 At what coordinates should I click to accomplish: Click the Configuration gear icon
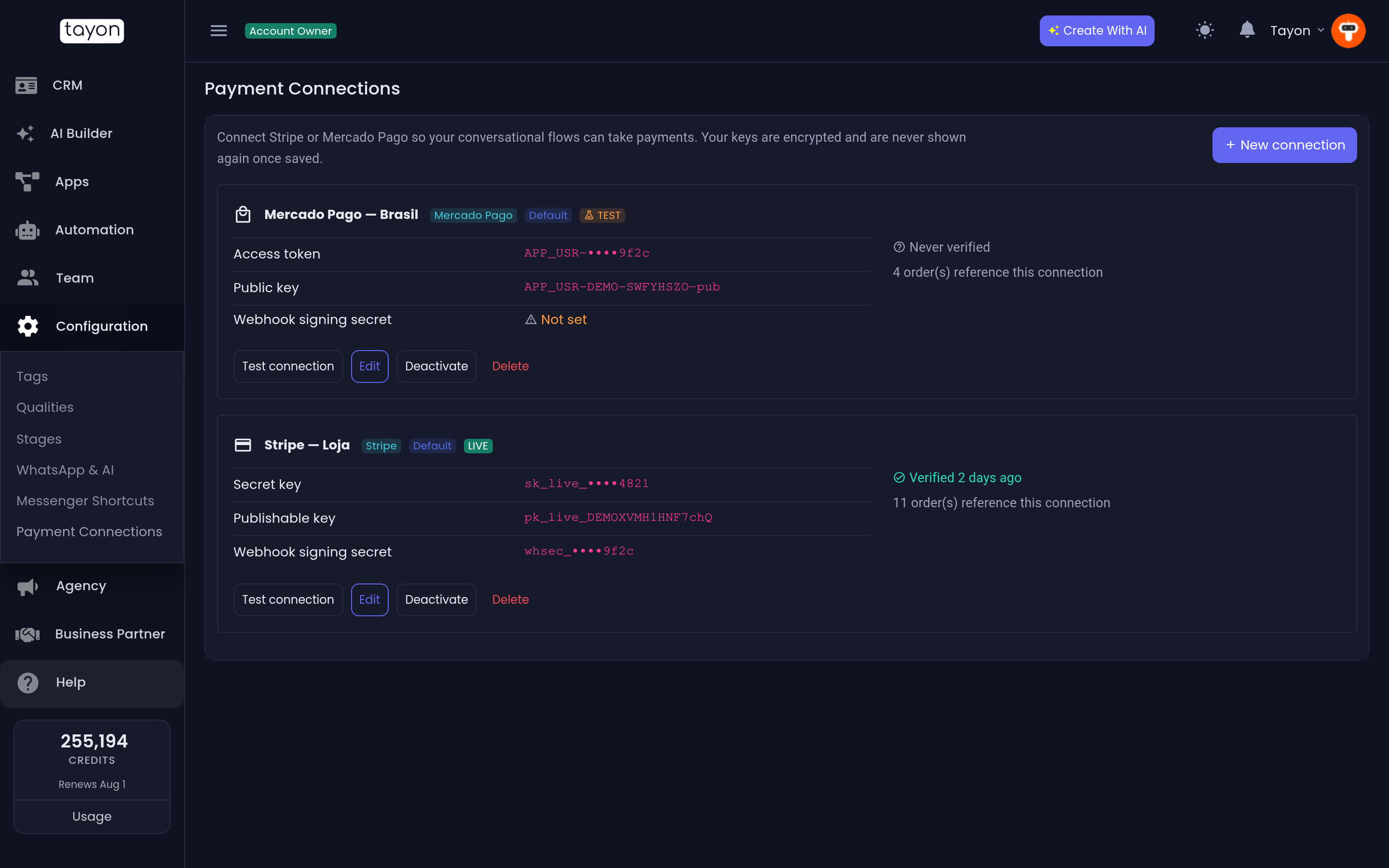click(27, 326)
